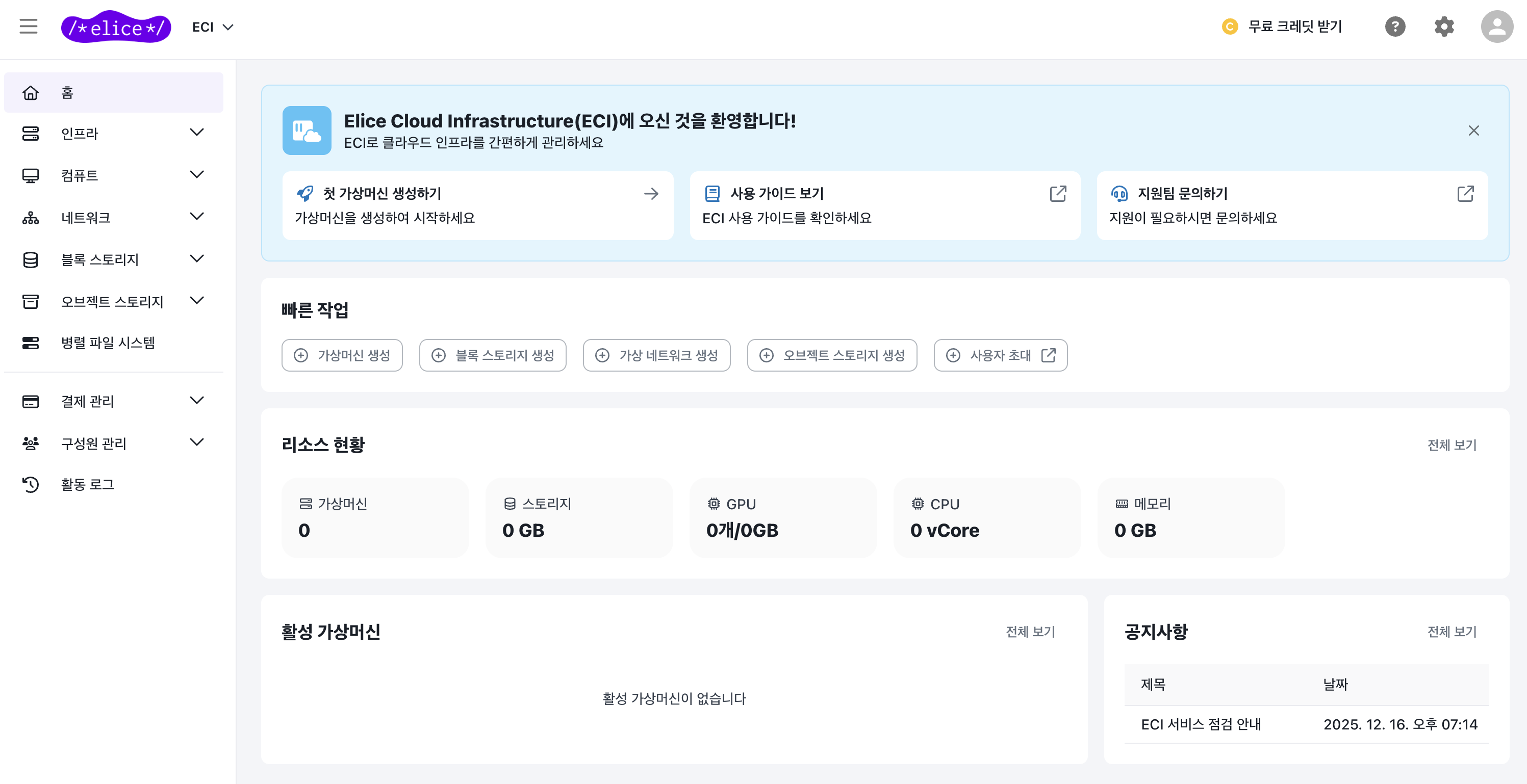Expand the 오브젝트 스토리지 sidebar section
The height and width of the screenshot is (784, 1527).
197,301
